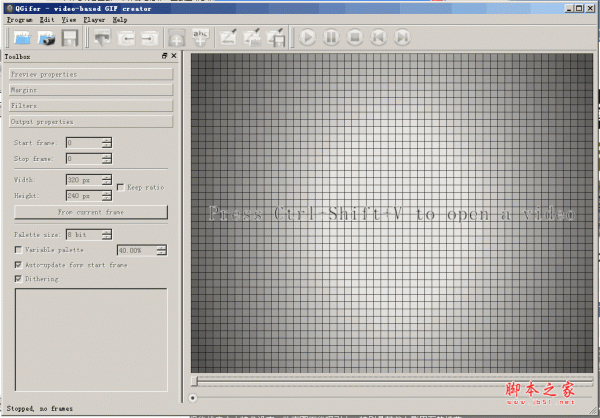Insert an object with the plus icon
This screenshot has height=418, width=600.
point(177,37)
